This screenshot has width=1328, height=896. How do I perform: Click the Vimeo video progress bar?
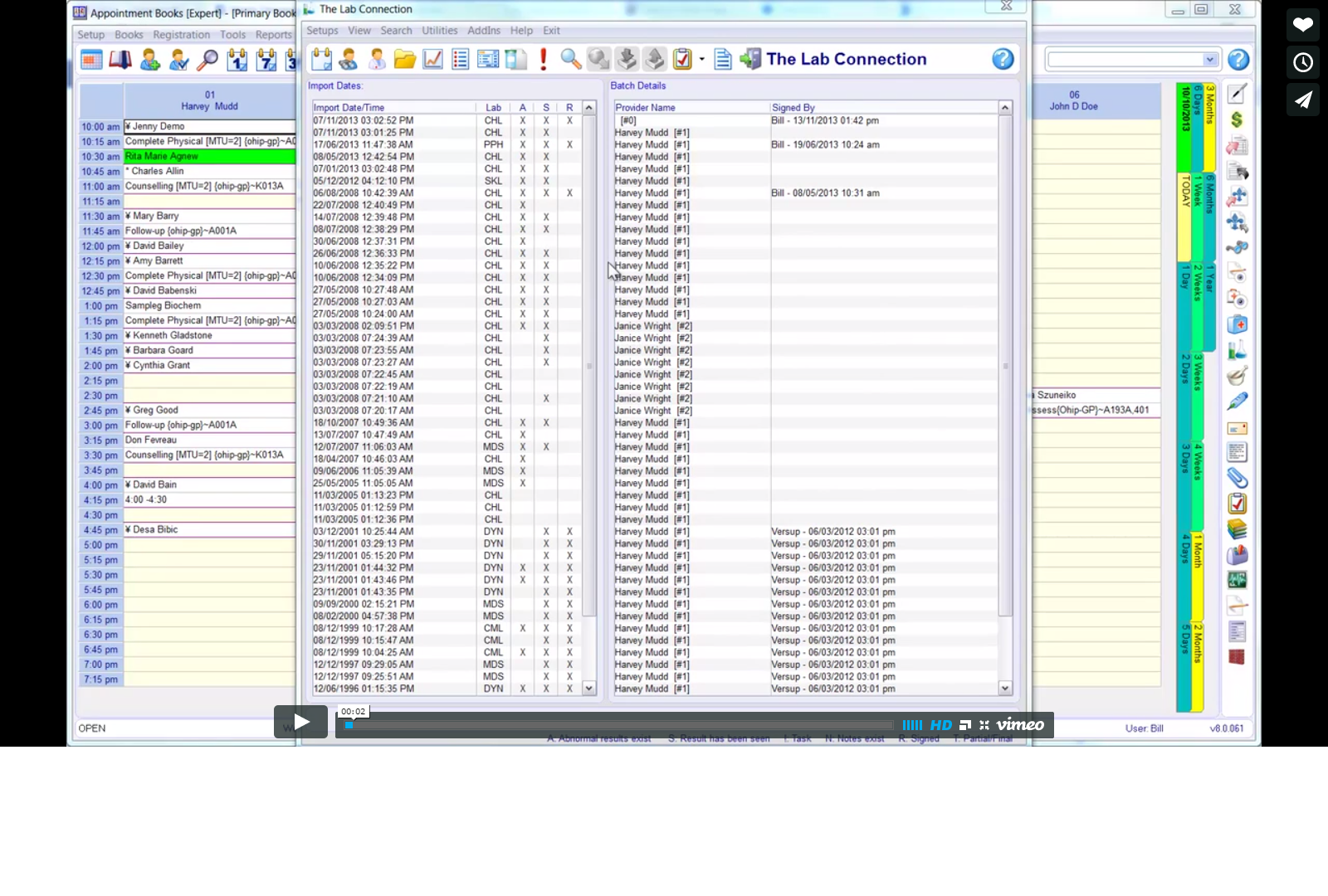pos(618,725)
